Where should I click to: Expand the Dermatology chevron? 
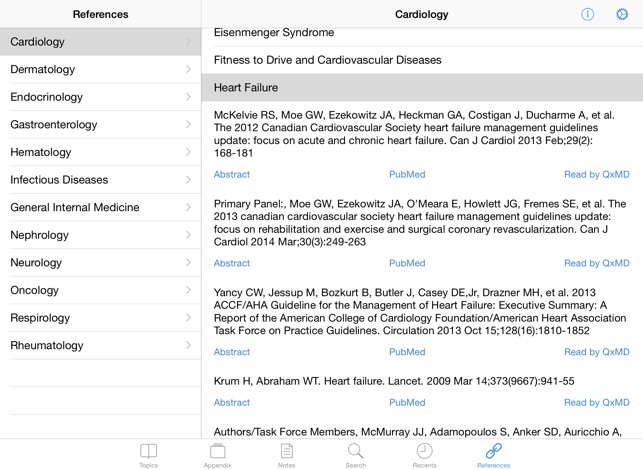(x=188, y=70)
